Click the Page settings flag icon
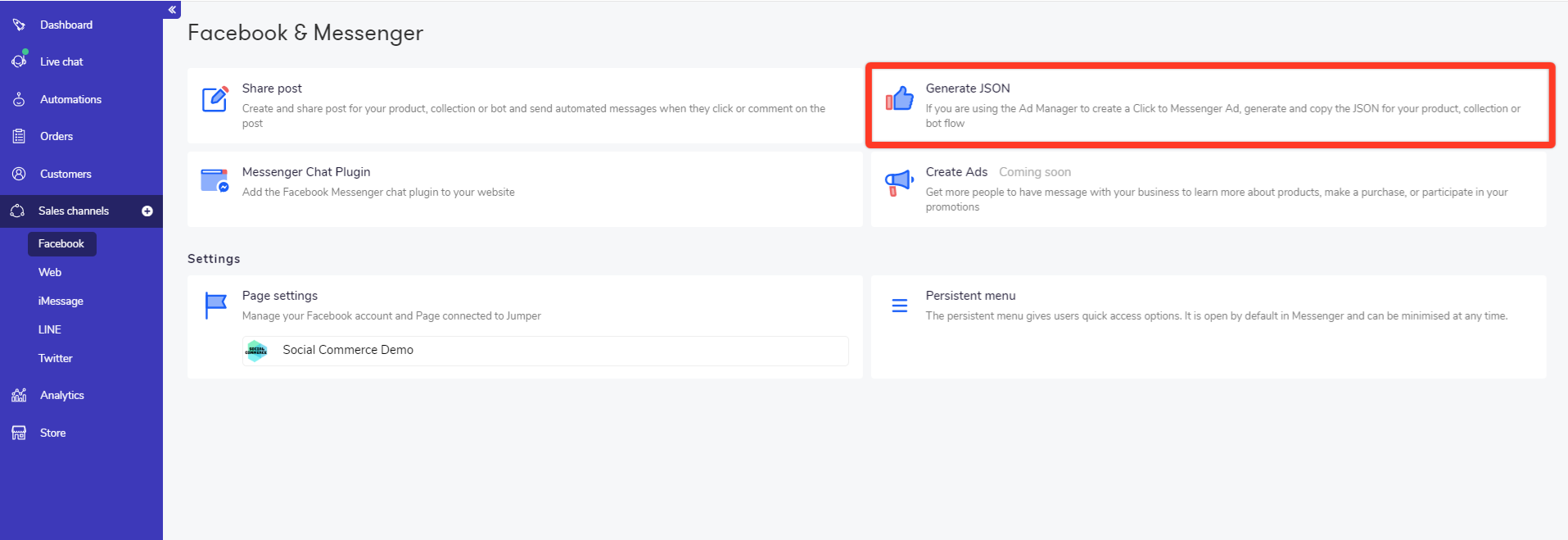Image resolution: width=1568 pixels, height=540 pixels. click(x=215, y=306)
